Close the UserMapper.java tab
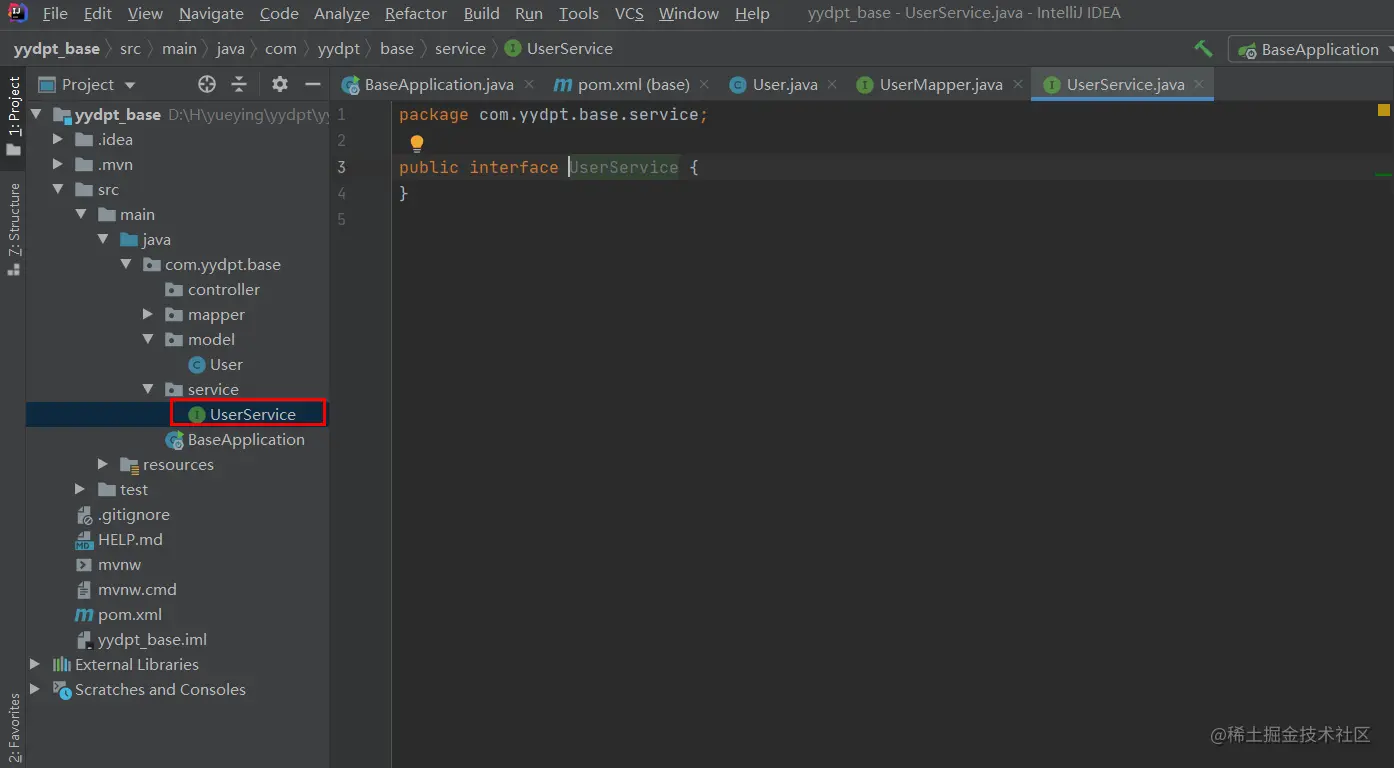This screenshot has width=1394, height=768. point(1018,85)
